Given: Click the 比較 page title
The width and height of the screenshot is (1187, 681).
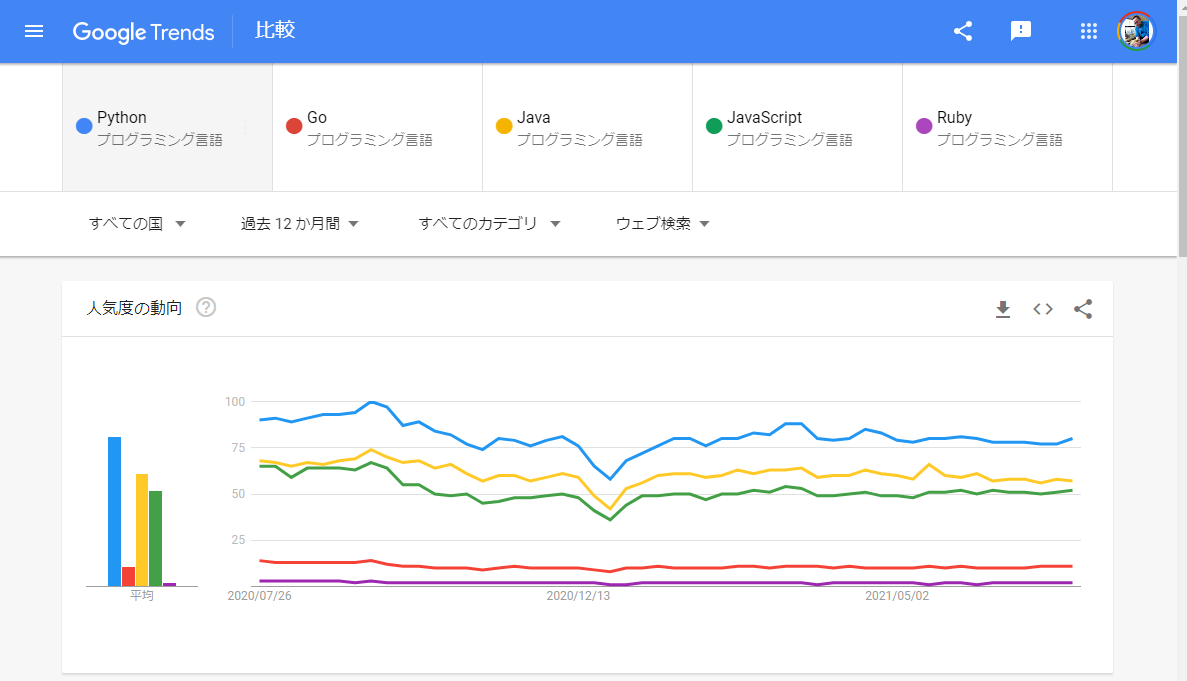Looking at the screenshot, I should [x=275, y=30].
